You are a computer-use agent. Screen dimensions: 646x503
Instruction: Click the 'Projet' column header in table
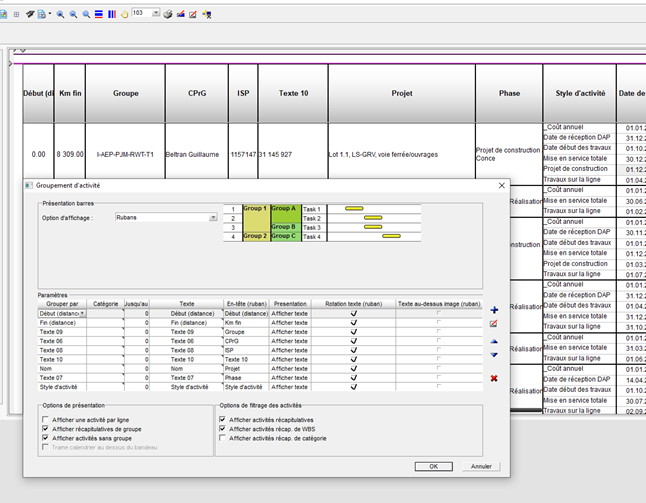pos(401,93)
